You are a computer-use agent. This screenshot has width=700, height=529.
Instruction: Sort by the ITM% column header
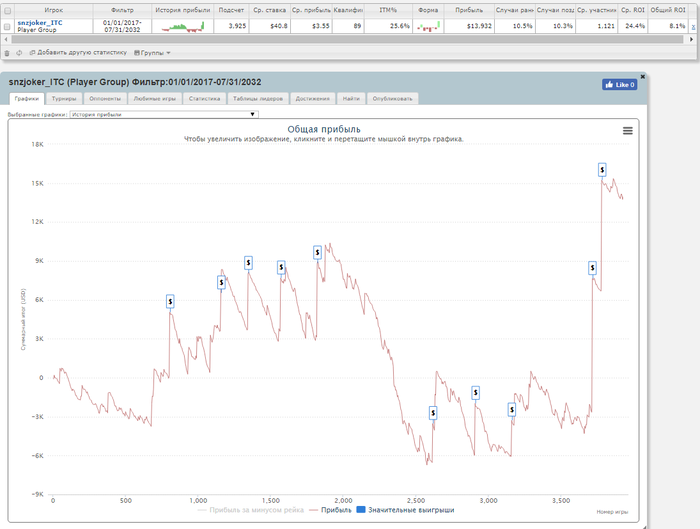pyautogui.click(x=388, y=10)
